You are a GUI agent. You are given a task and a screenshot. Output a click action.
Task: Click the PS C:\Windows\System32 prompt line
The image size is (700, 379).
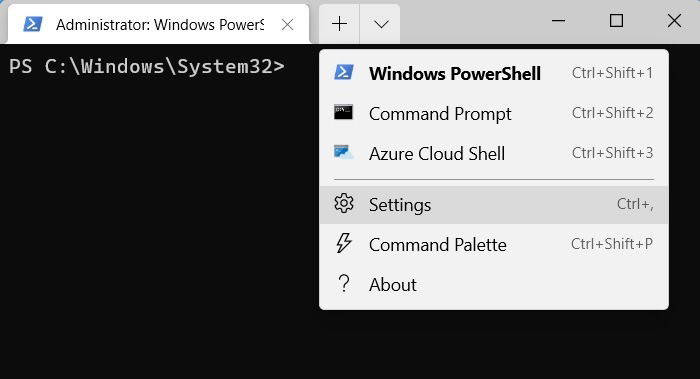click(x=146, y=67)
